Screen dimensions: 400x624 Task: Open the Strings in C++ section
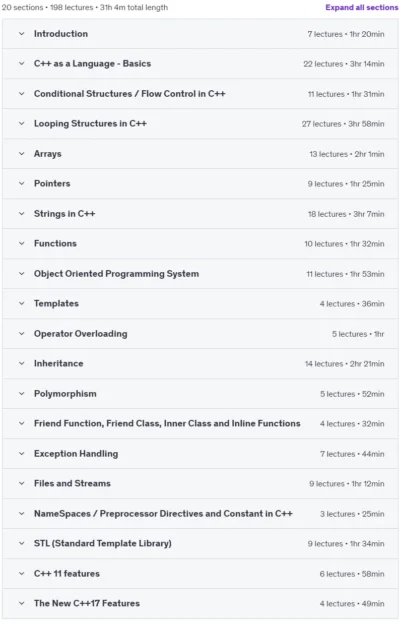200,214
